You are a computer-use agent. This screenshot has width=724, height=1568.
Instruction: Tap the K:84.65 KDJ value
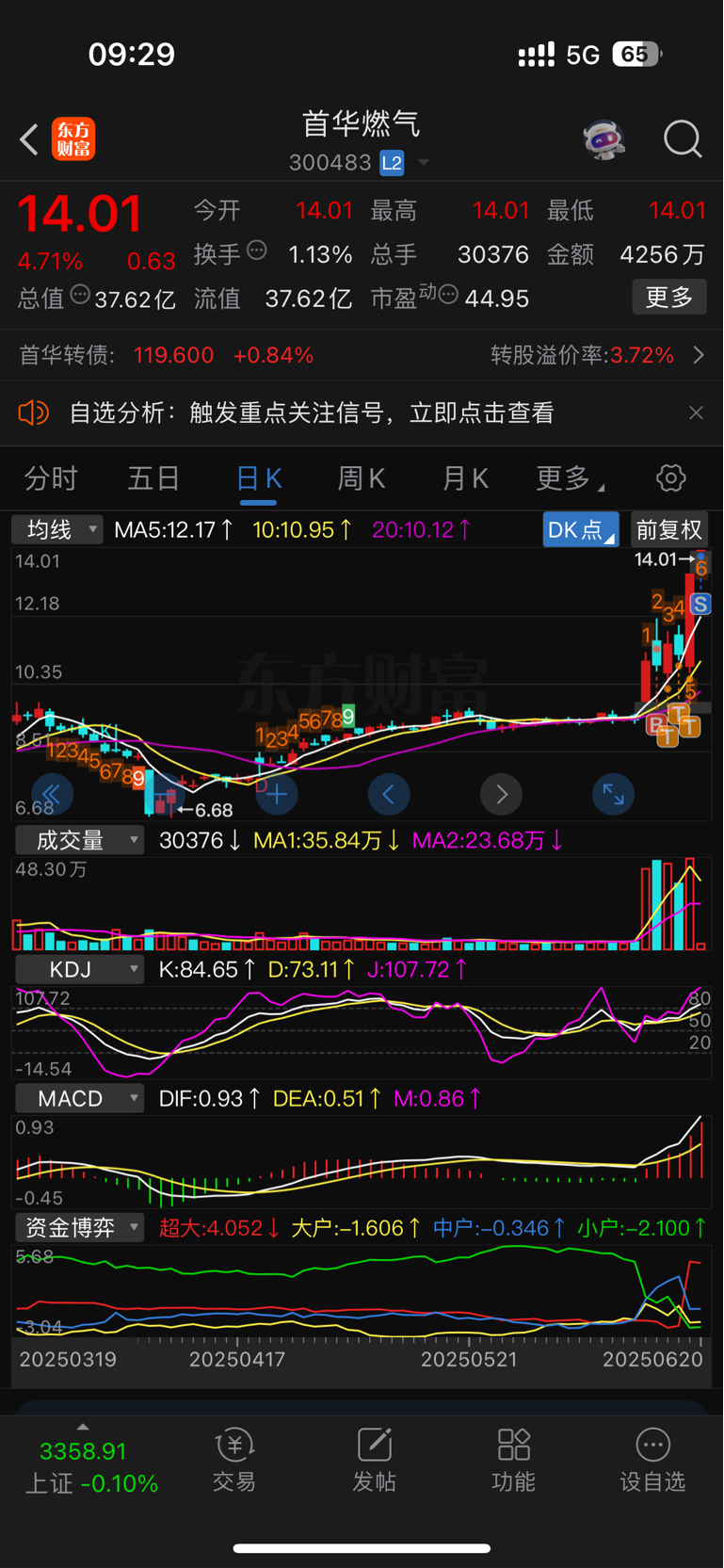tap(206, 969)
